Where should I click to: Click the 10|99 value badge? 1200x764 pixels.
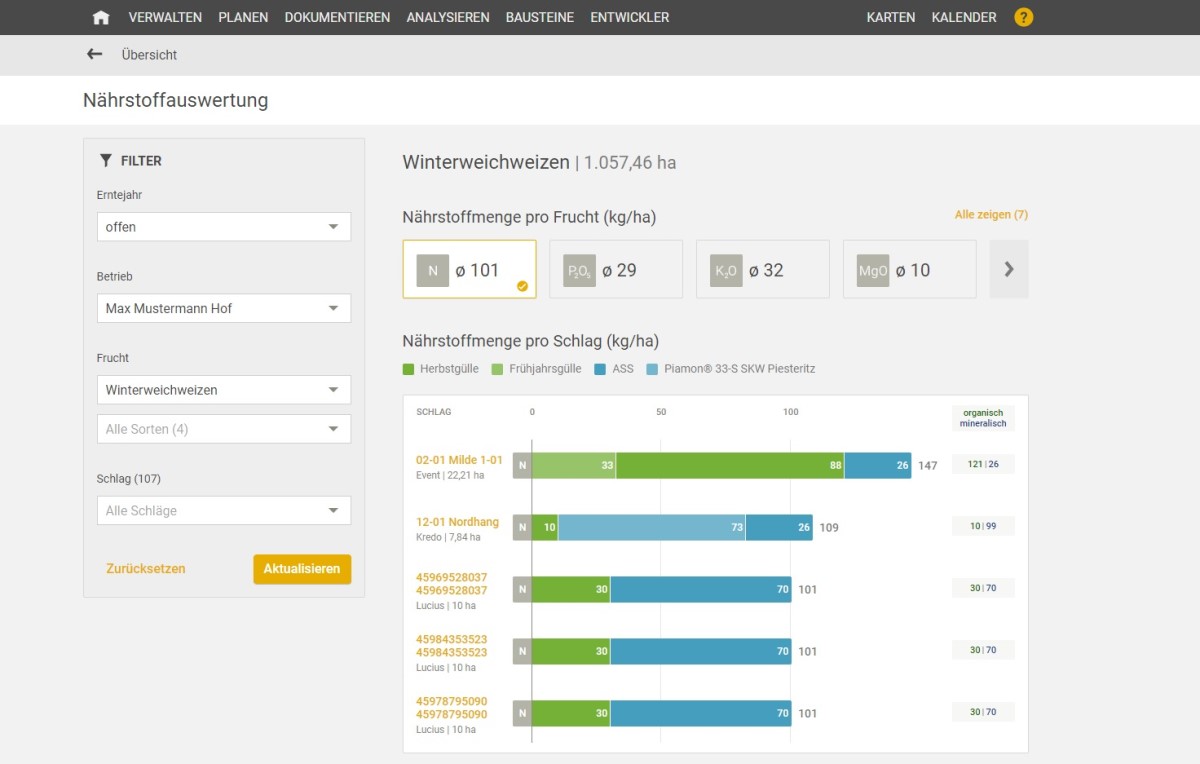tap(983, 526)
